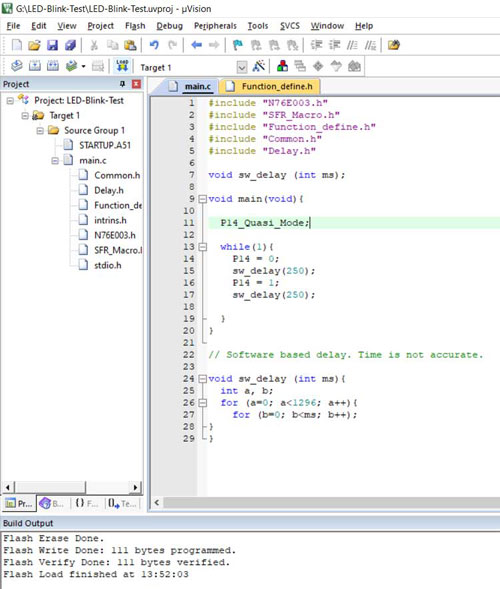Navigate backwards with the blue left arrow

(x=196, y=45)
